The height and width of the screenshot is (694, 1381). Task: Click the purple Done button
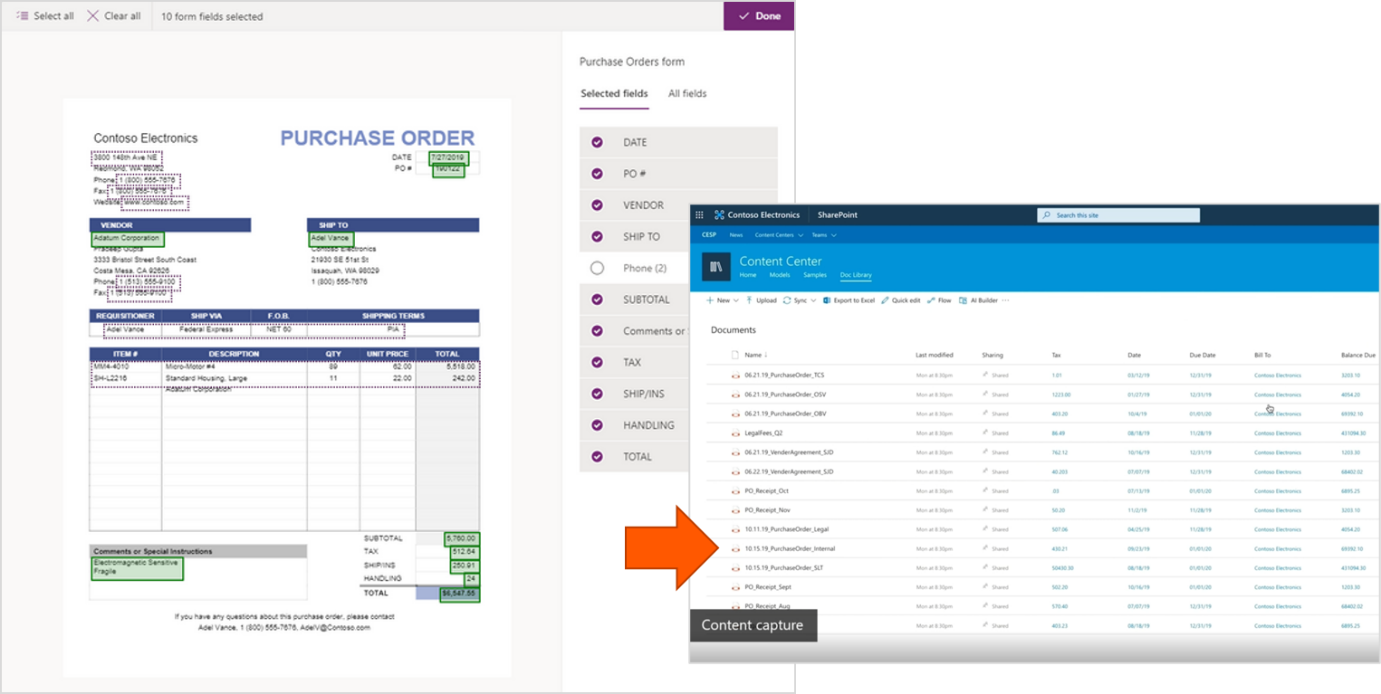point(759,16)
